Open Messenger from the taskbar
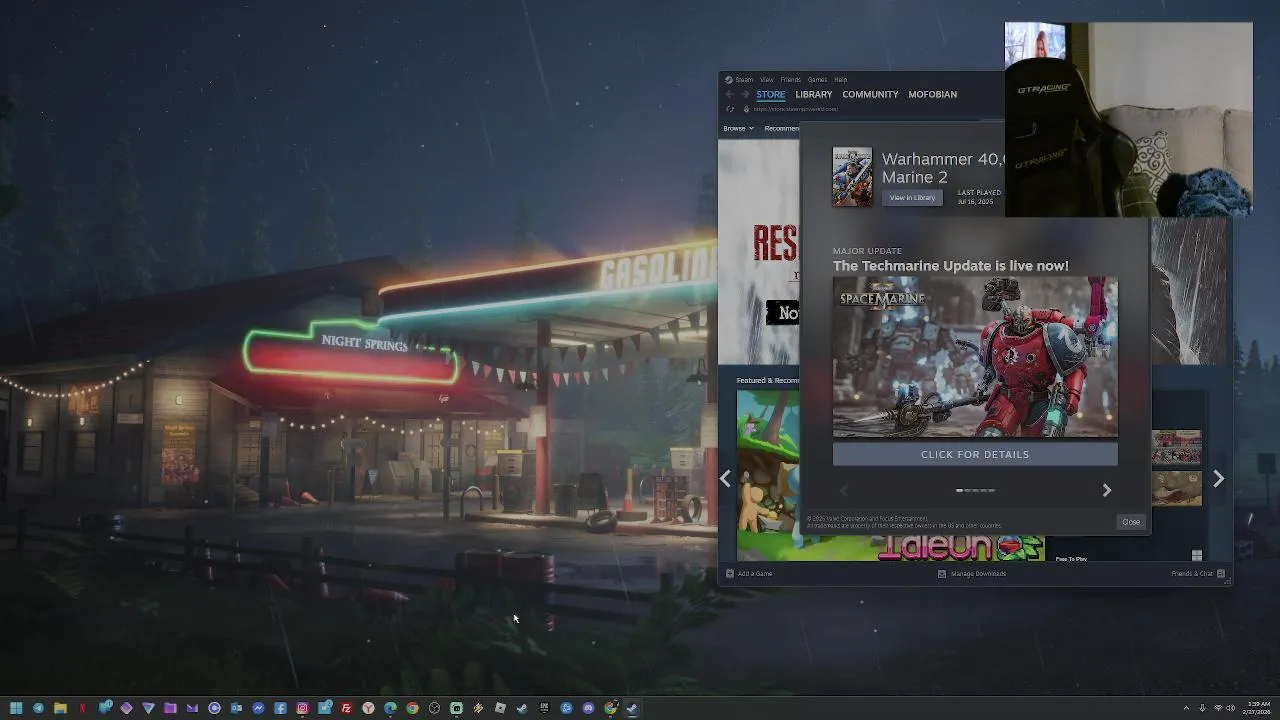Screen dimensions: 1280x720 [258, 708]
